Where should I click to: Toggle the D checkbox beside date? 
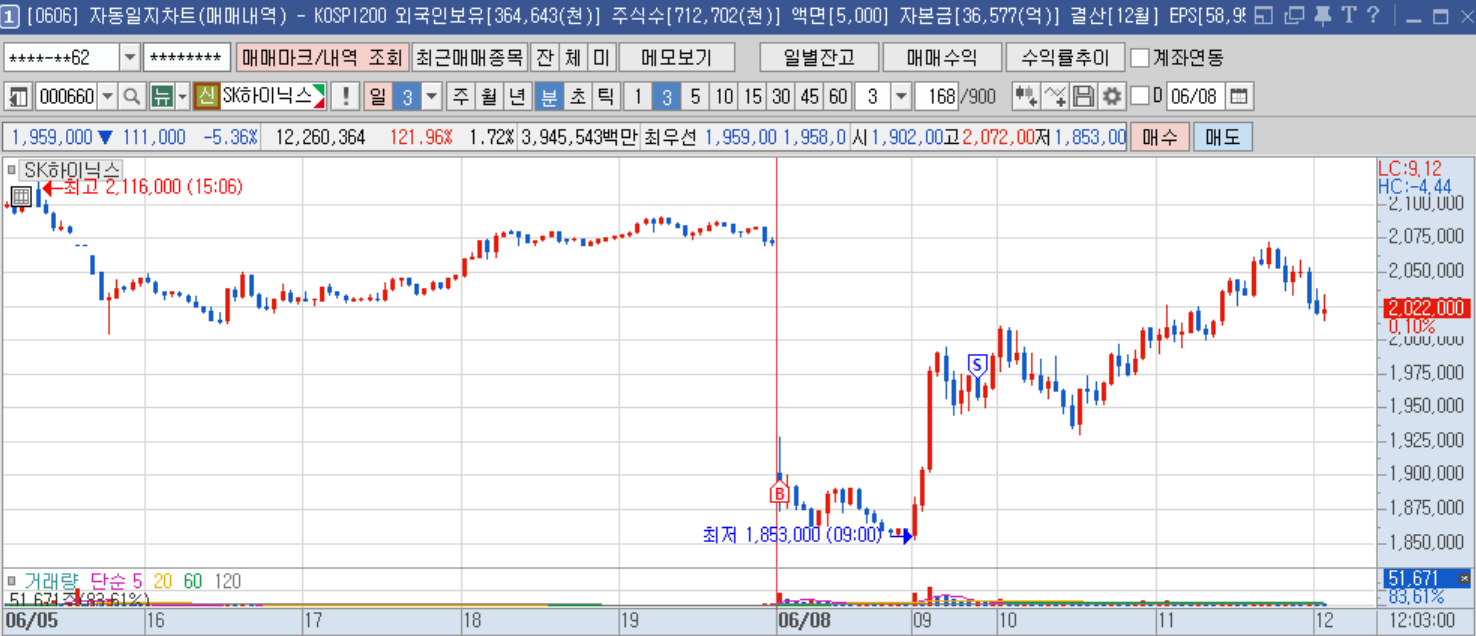click(x=1139, y=97)
